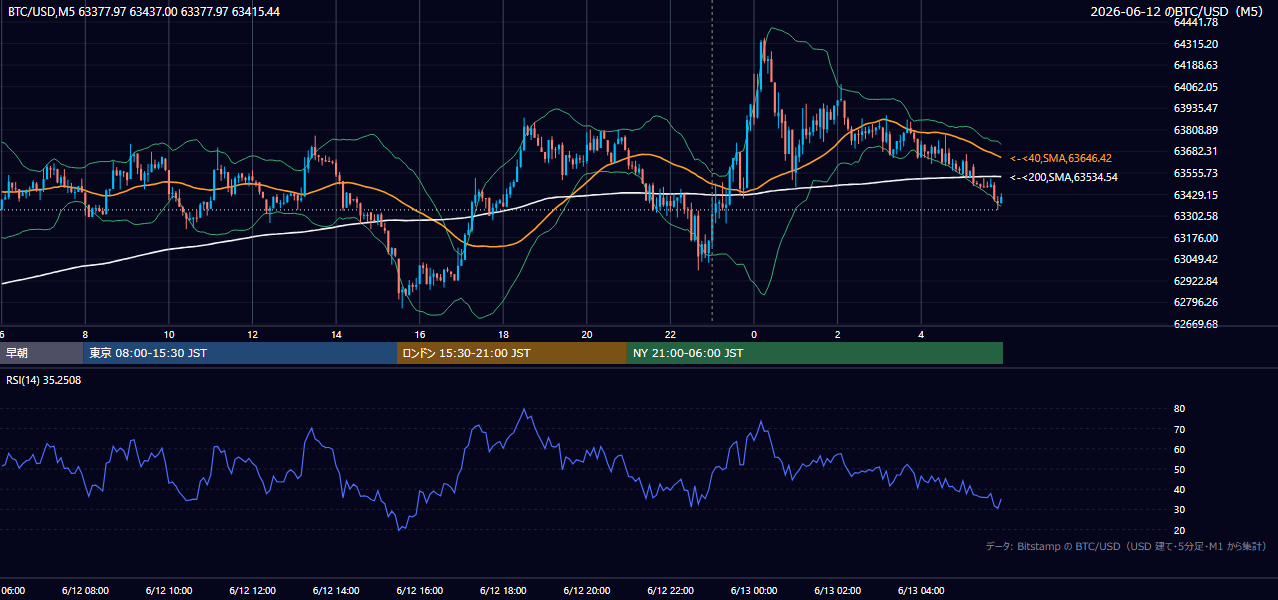Screen dimensions: 1278x600
Task: Click the Bitstamp data source note
Action: coord(1126,547)
